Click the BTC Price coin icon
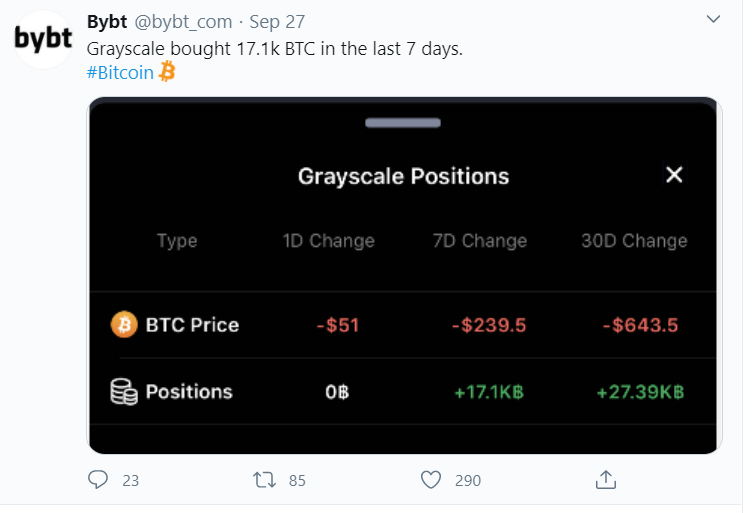 (124, 325)
